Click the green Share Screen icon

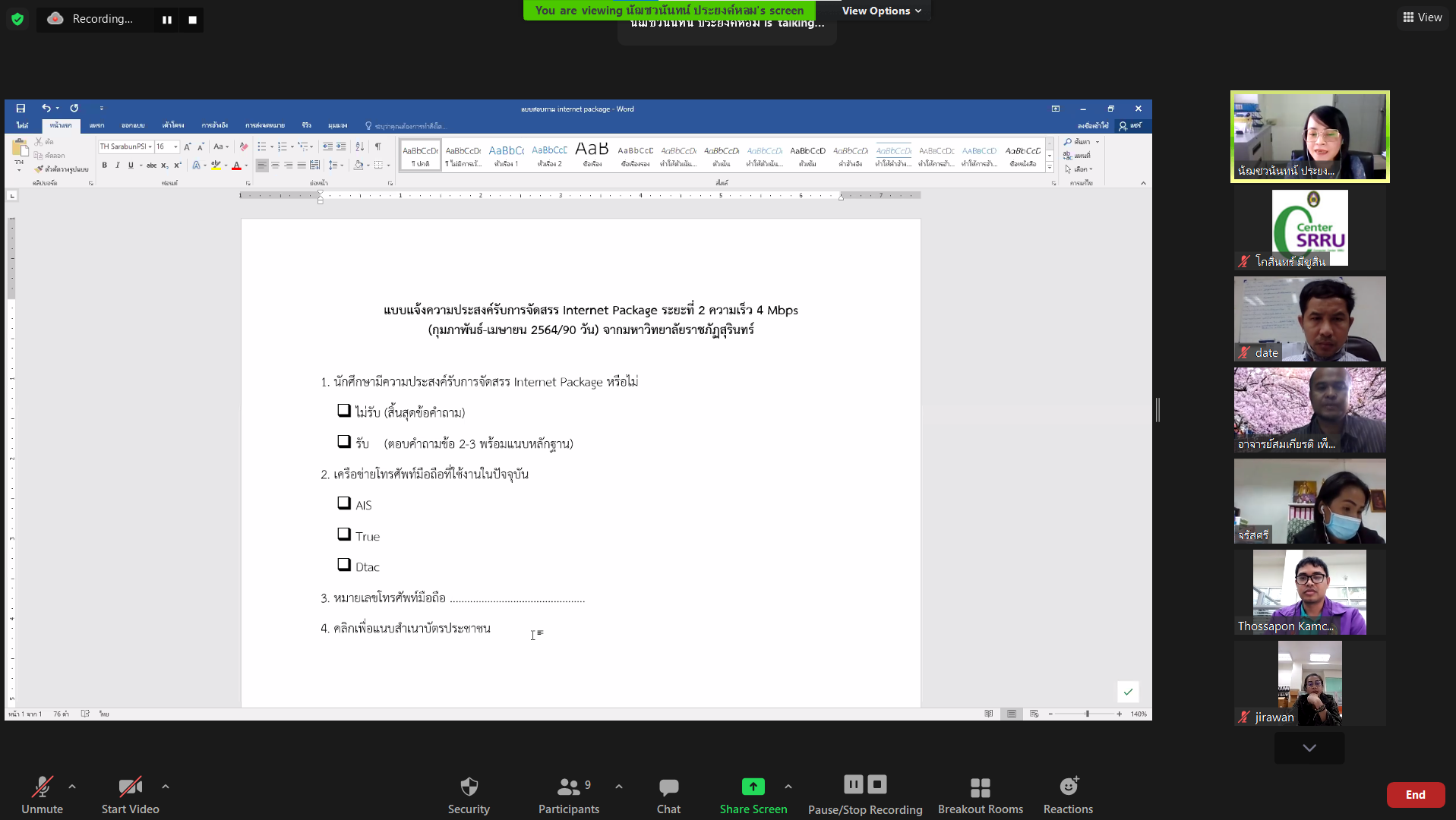coord(753,787)
